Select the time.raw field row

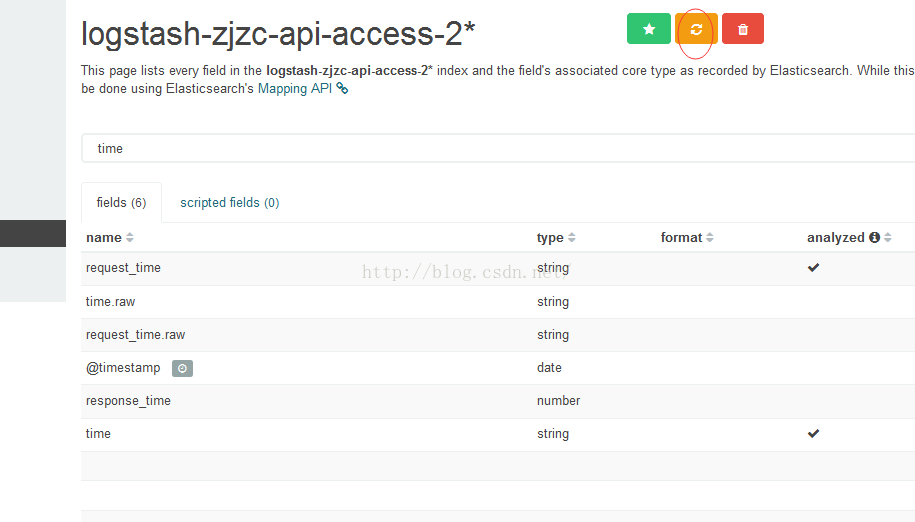tap(498, 302)
